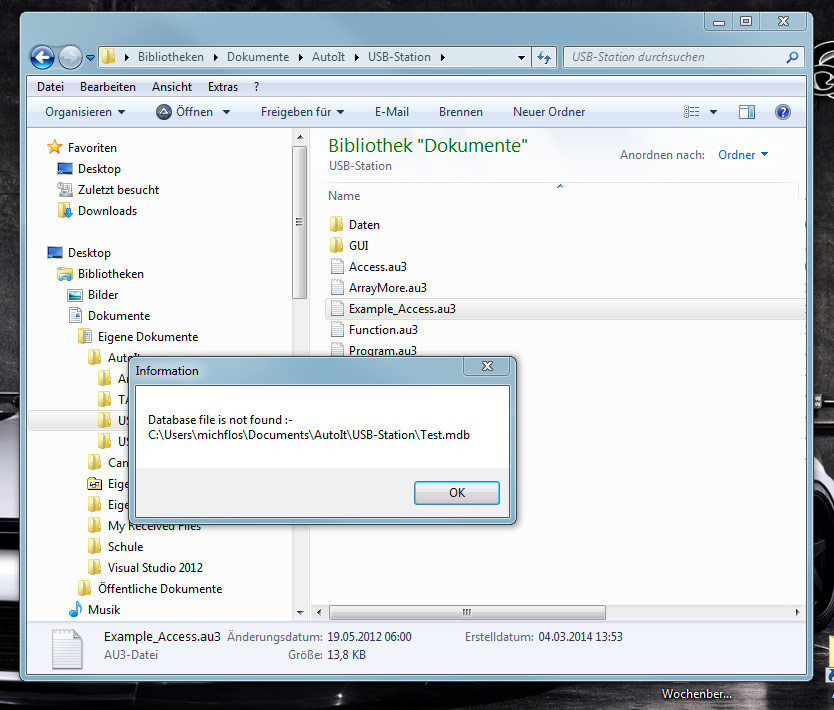Select the Access.au3 file
Image resolution: width=834 pixels, height=710 pixels.
coord(377,267)
